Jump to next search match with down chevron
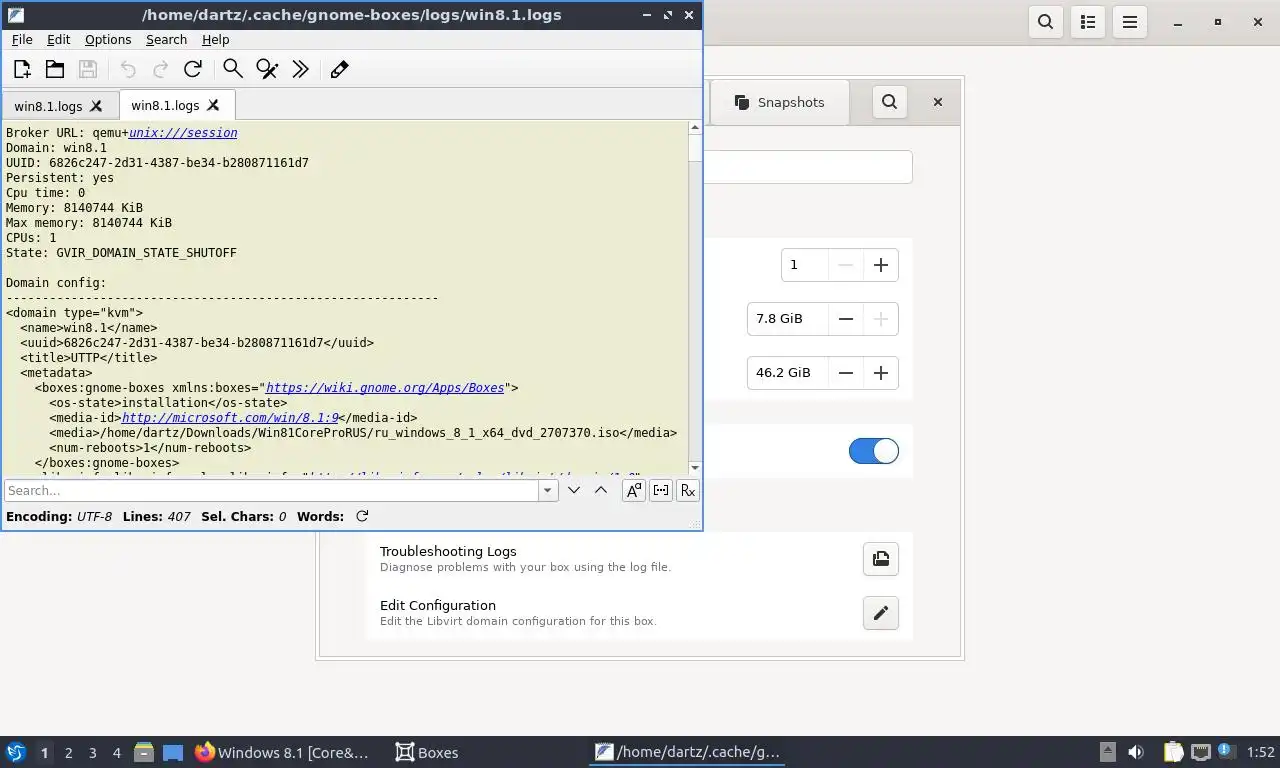Screen dimensions: 1280x768 [x=574, y=490]
